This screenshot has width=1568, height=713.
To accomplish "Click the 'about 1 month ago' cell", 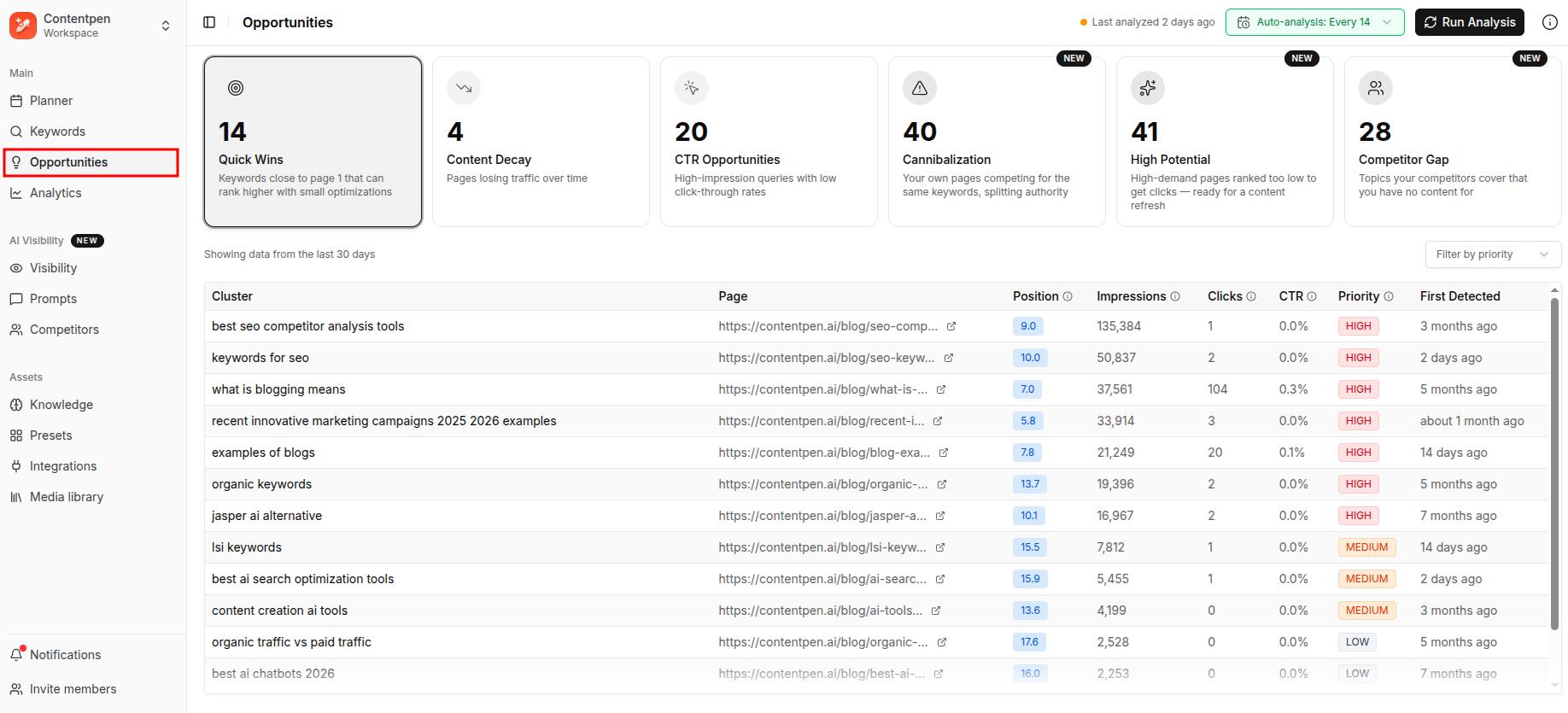I will pos(1471,421).
